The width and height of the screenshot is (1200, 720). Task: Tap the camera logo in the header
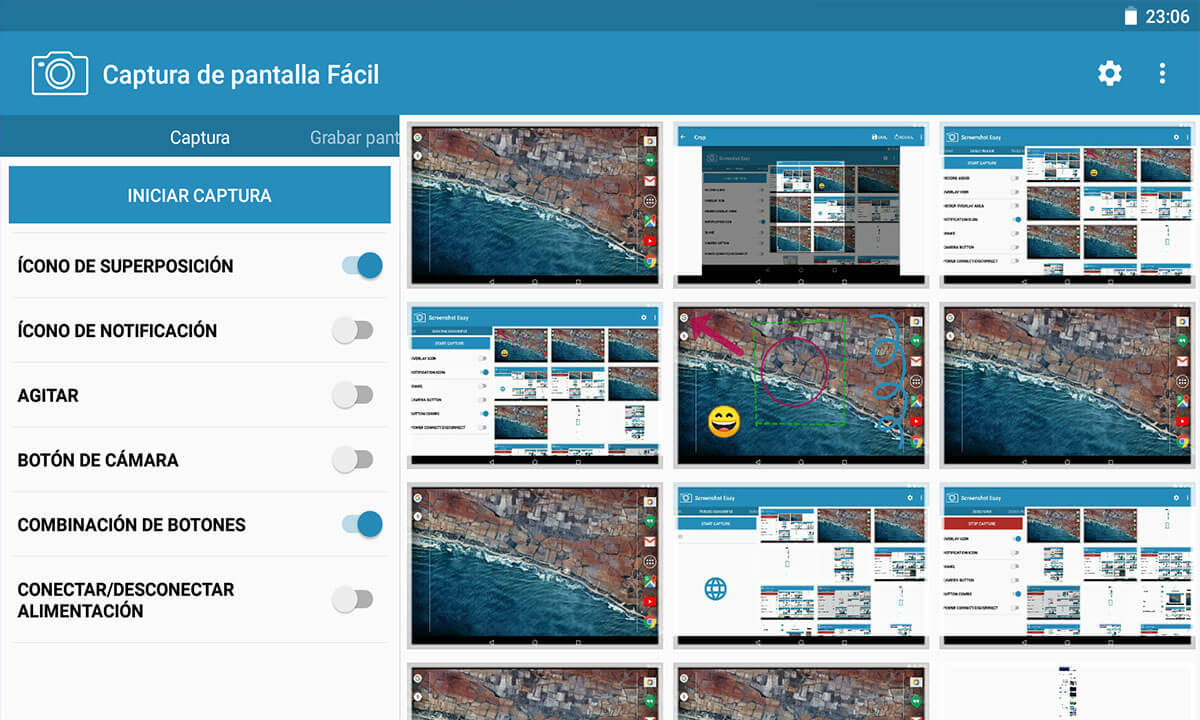point(60,73)
